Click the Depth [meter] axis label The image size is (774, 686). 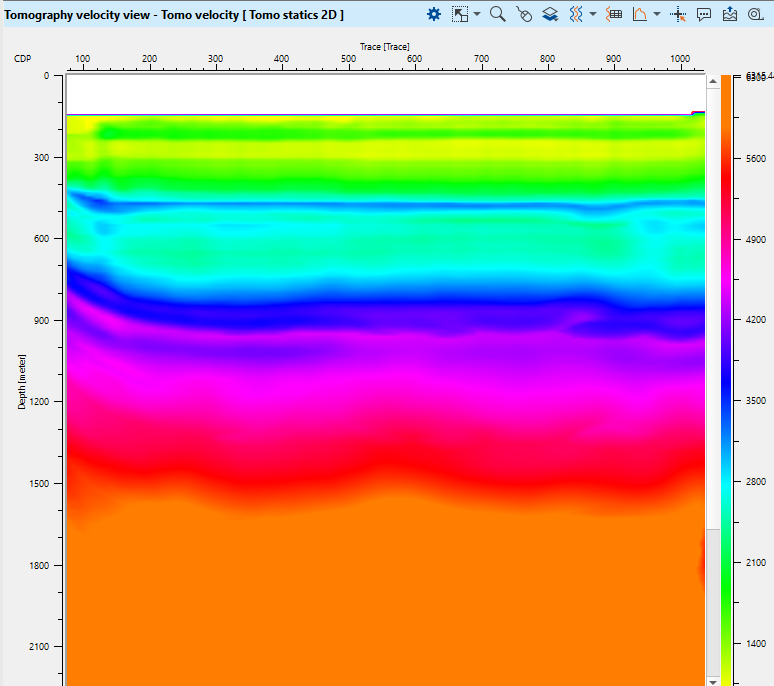tap(22, 380)
